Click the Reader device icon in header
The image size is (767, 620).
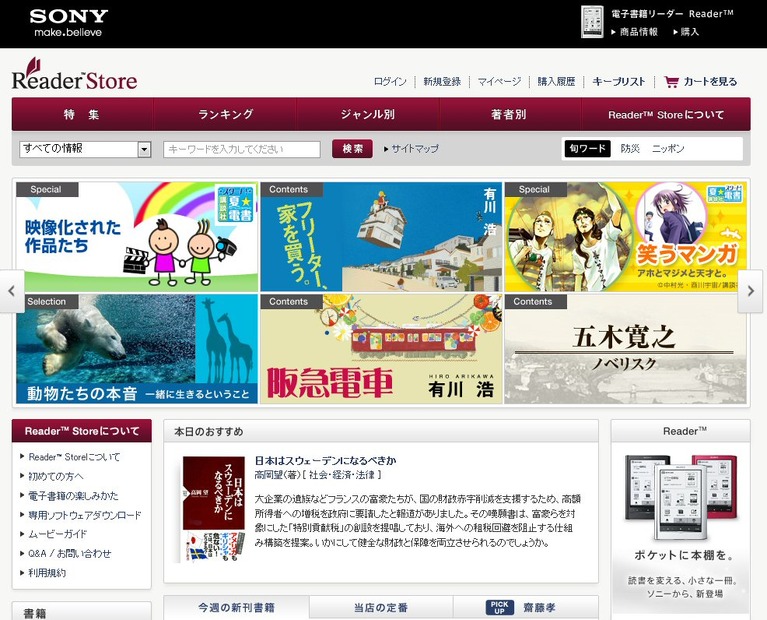[x=592, y=22]
